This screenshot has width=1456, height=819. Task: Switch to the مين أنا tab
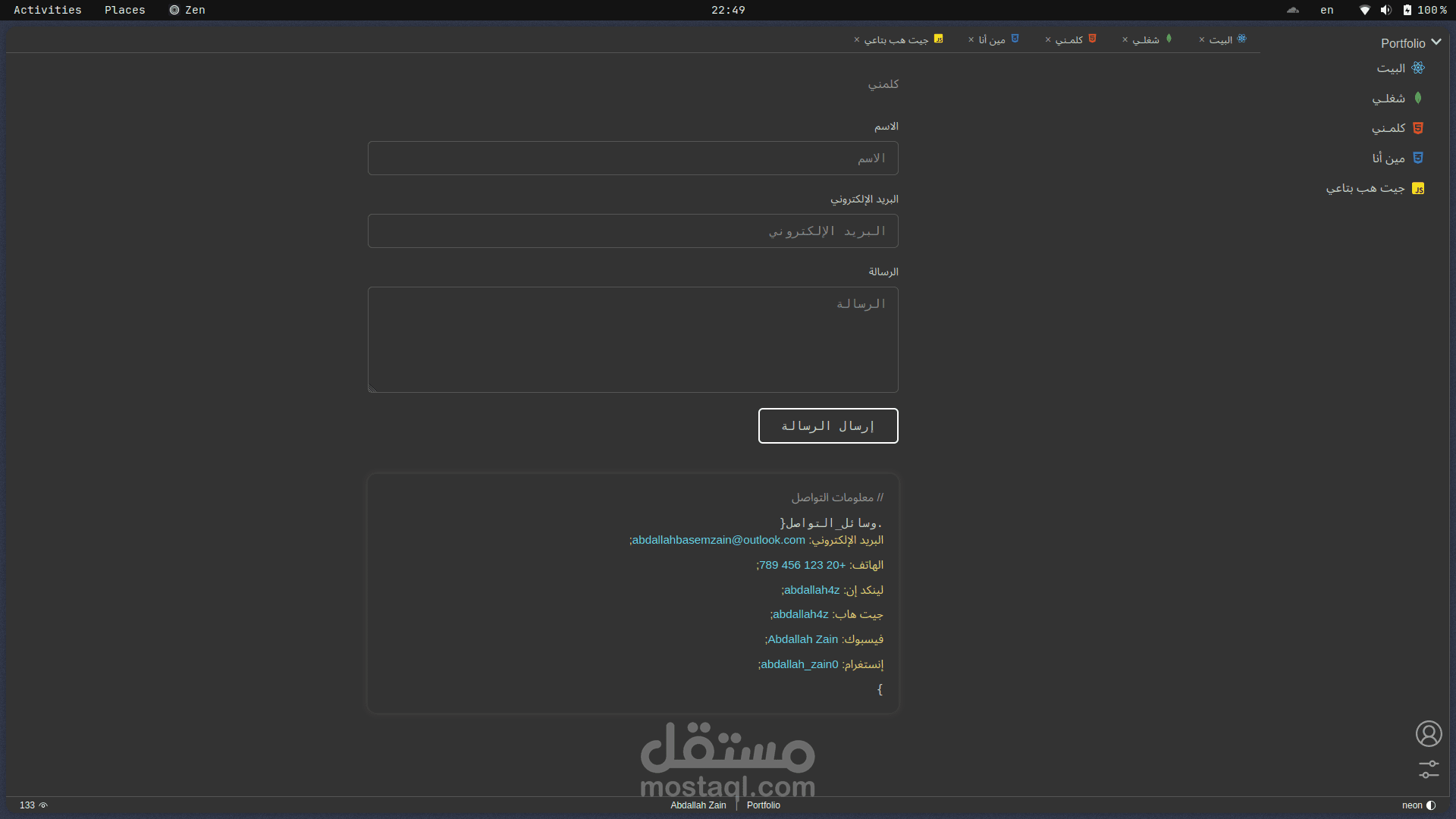pyautogui.click(x=992, y=39)
